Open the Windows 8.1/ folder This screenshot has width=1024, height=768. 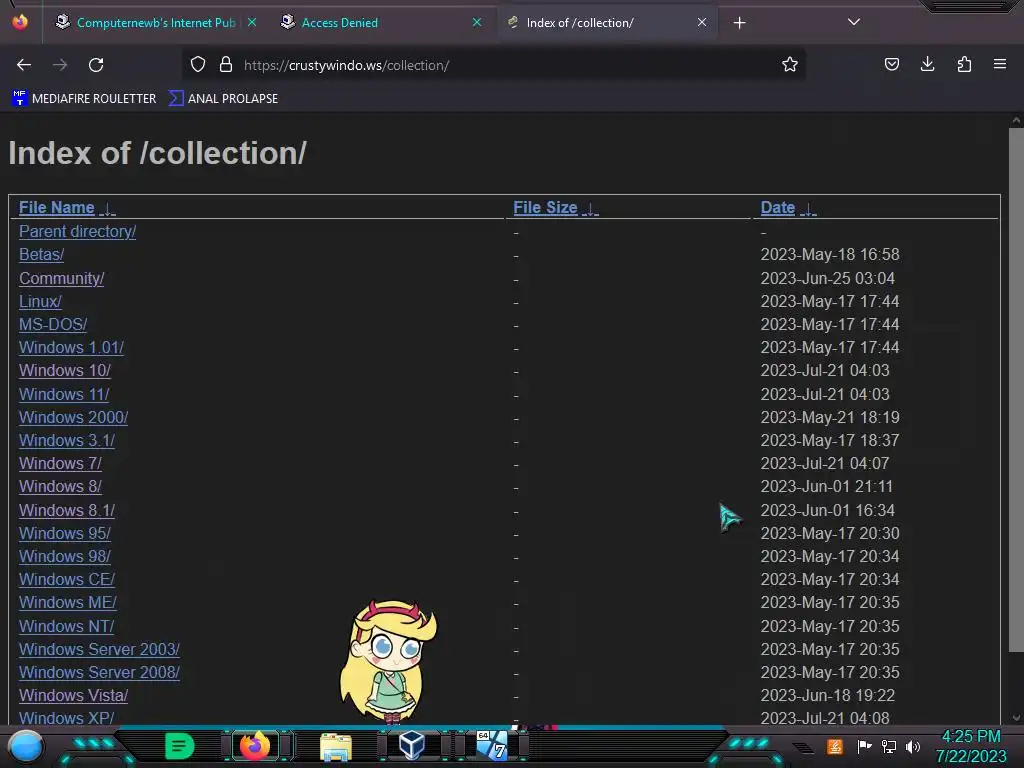pos(67,511)
